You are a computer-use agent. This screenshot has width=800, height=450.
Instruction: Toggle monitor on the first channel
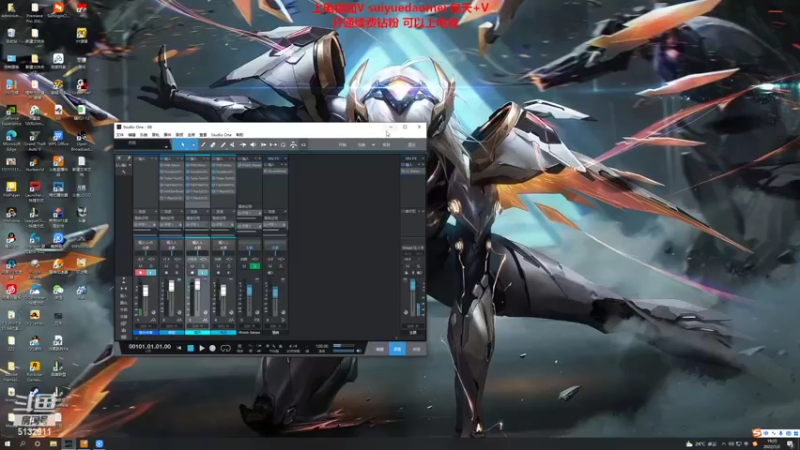151,272
